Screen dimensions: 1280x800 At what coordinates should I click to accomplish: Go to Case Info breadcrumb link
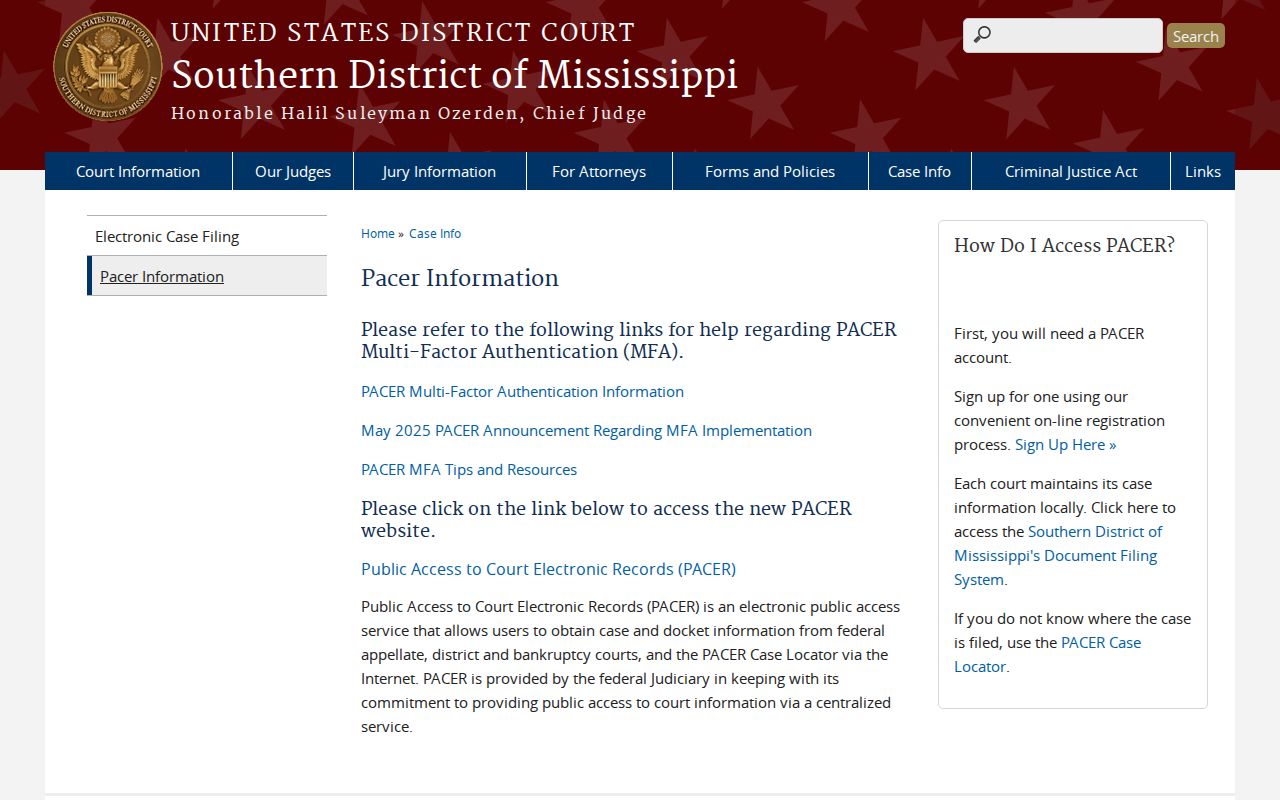coord(435,233)
